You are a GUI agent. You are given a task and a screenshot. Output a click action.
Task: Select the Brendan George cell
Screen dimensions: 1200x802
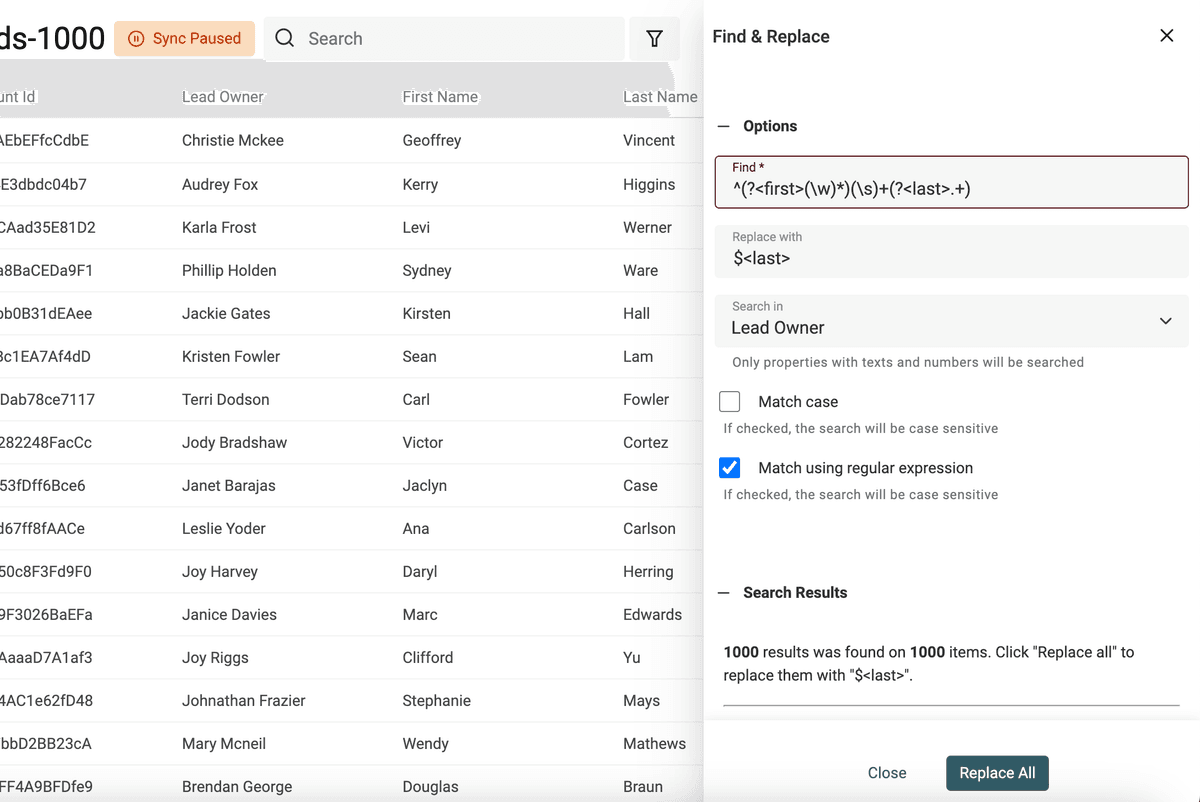click(237, 787)
